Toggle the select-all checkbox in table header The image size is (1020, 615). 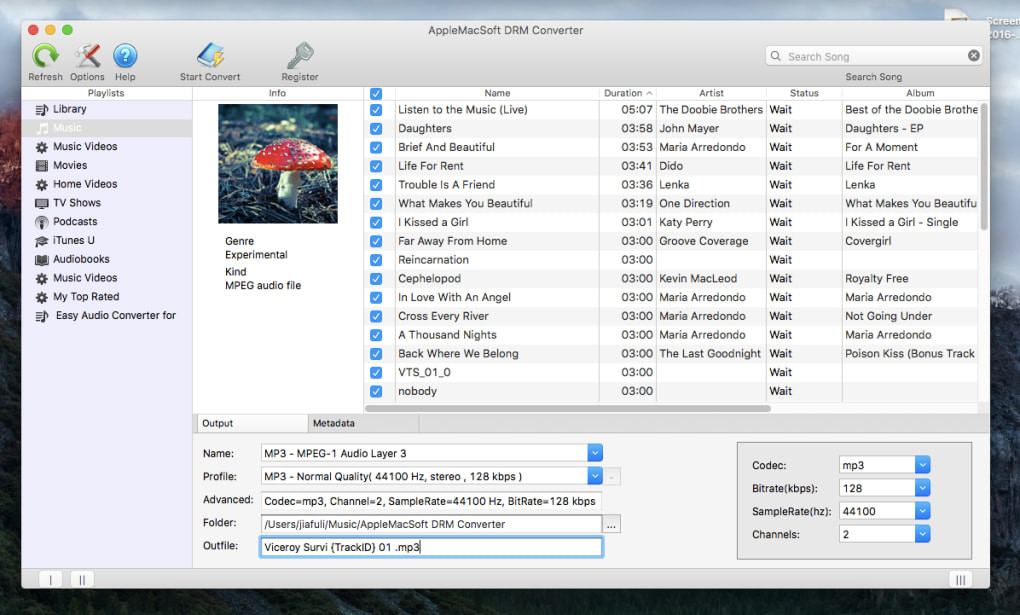pos(376,94)
